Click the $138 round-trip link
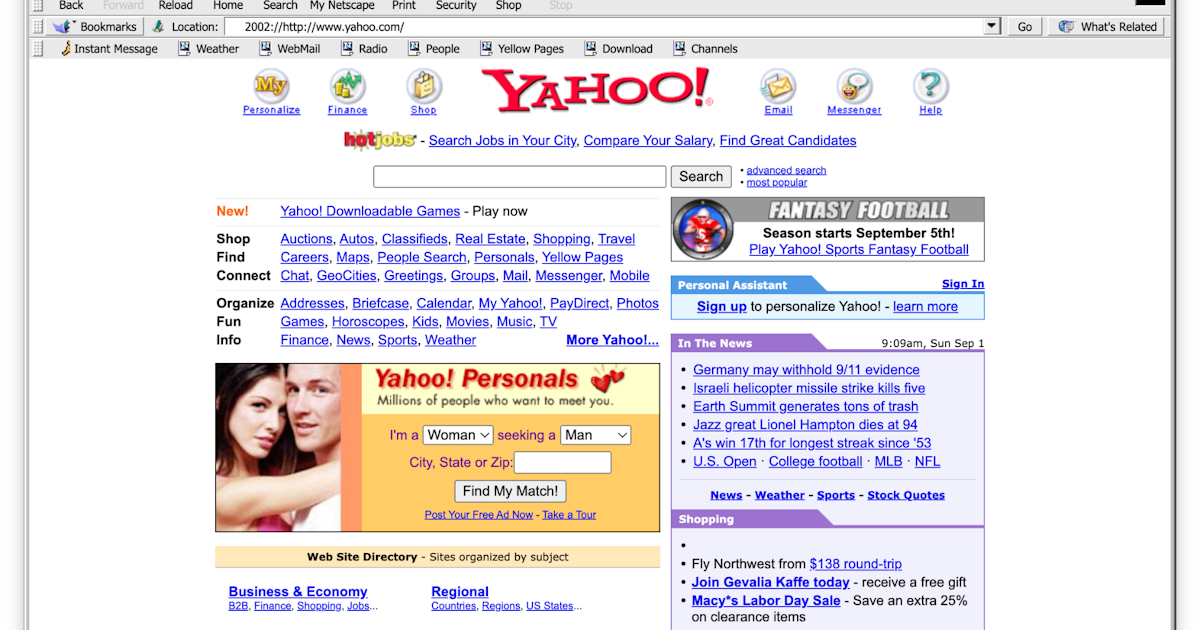 pos(855,564)
